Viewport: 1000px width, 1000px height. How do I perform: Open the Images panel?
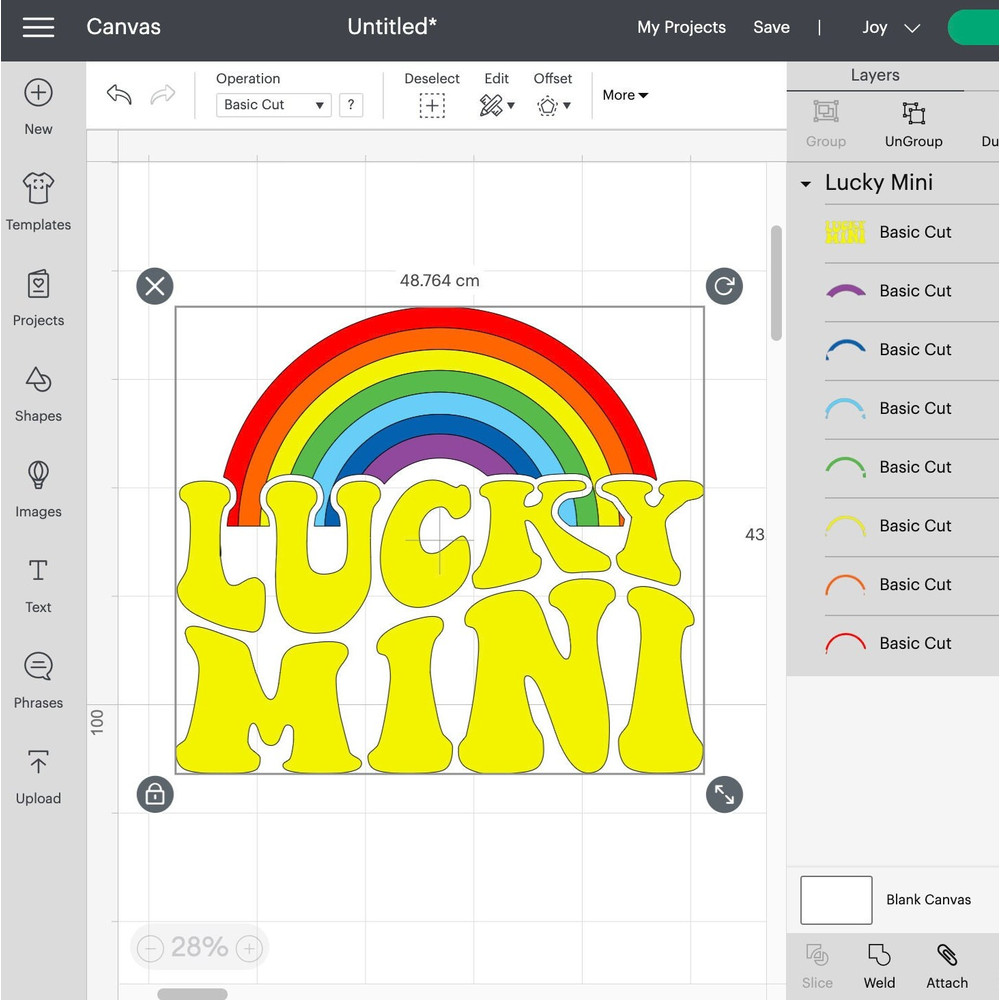tap(37, 486)
